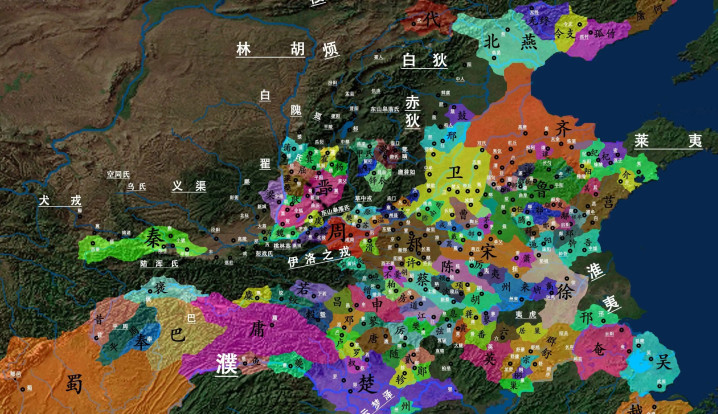Click the large '郑' state label
This screenshot has width=718, height=414.
coord(414,243)
